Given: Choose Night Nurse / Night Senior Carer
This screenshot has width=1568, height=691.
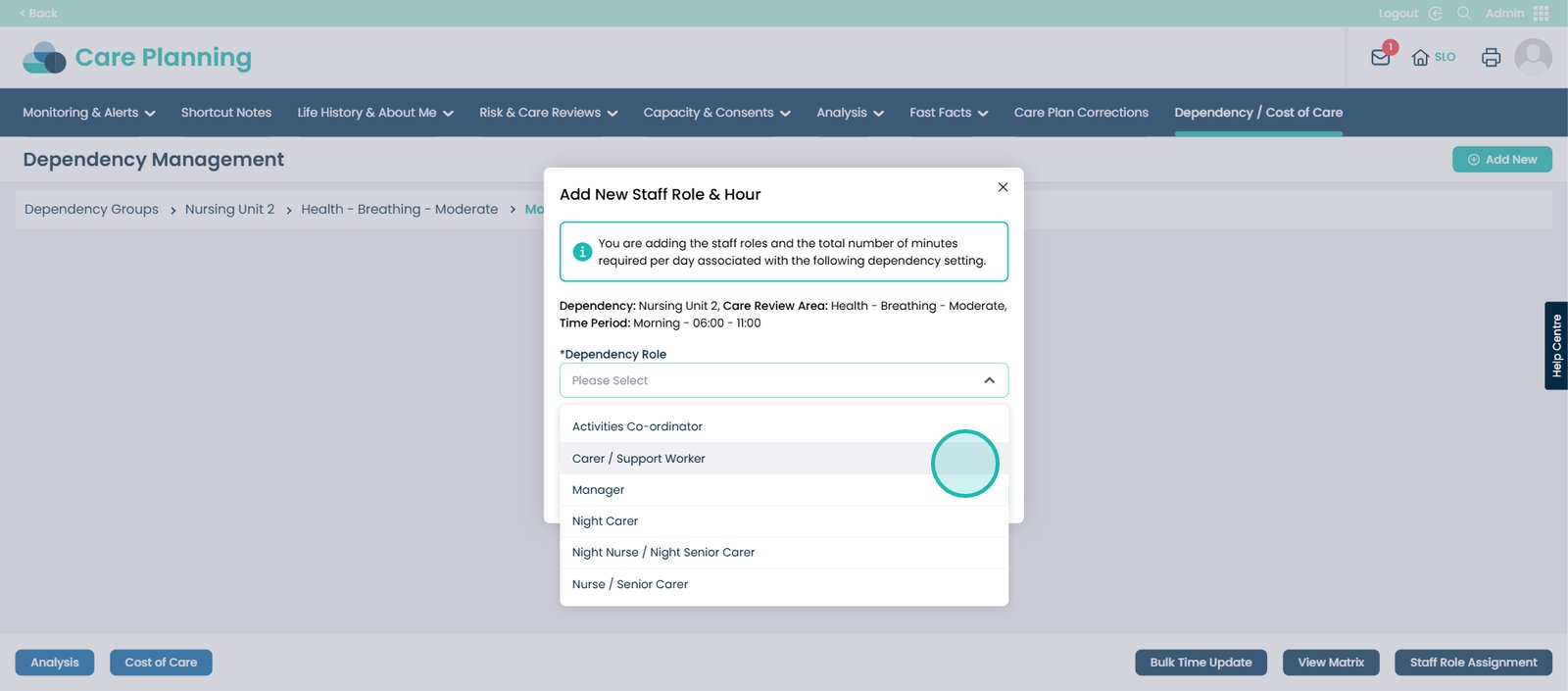Looking at the screenshot, I should (x=663, y=553).
